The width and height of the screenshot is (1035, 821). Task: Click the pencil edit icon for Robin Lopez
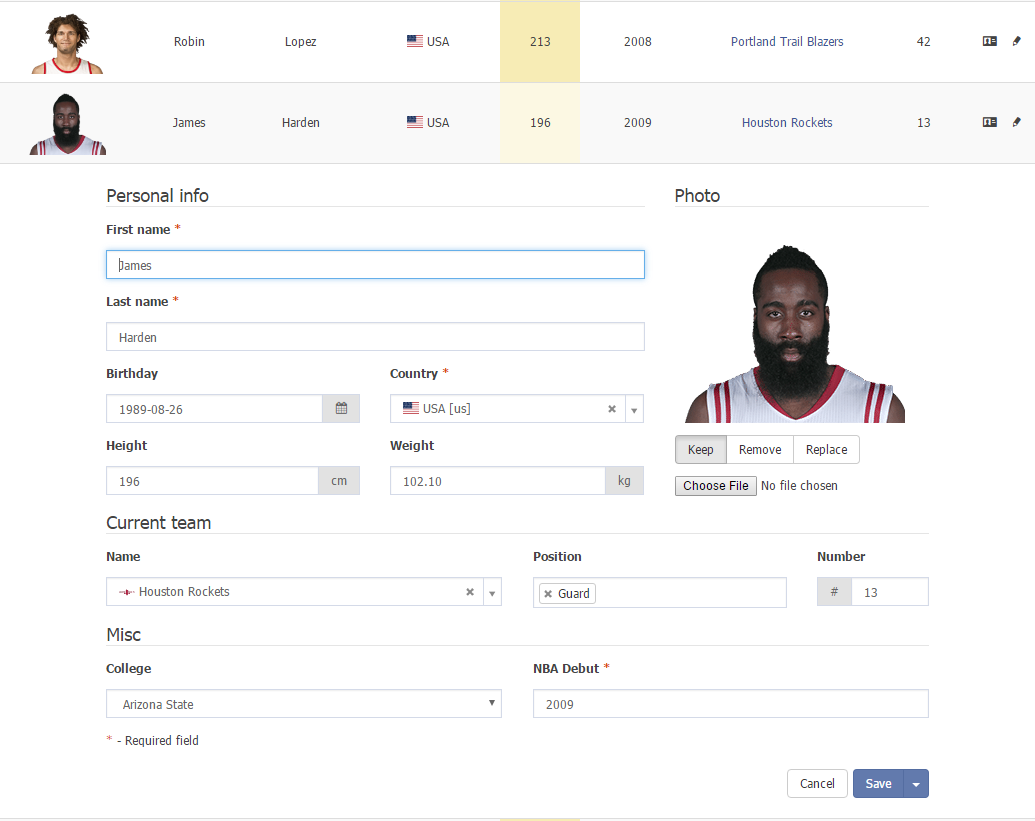[1017, 42]
